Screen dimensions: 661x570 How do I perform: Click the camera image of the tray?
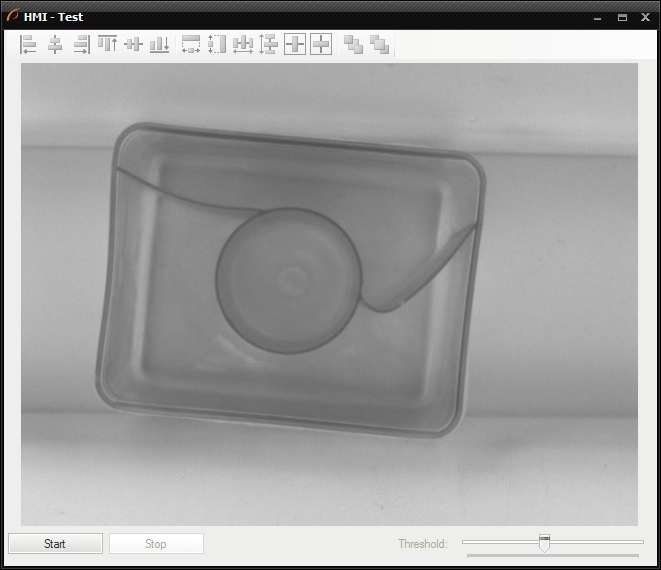pyautogui.click(x=329, y=294)
